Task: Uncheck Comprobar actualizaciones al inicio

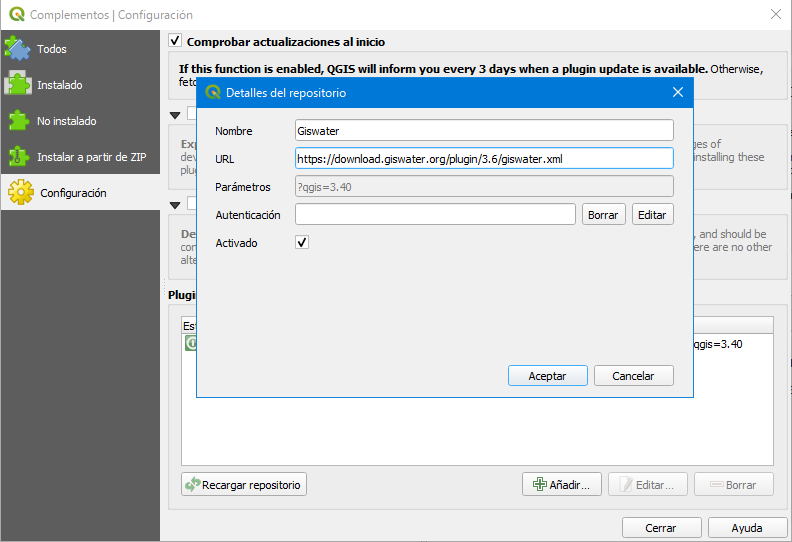Action: coord(175,42)
